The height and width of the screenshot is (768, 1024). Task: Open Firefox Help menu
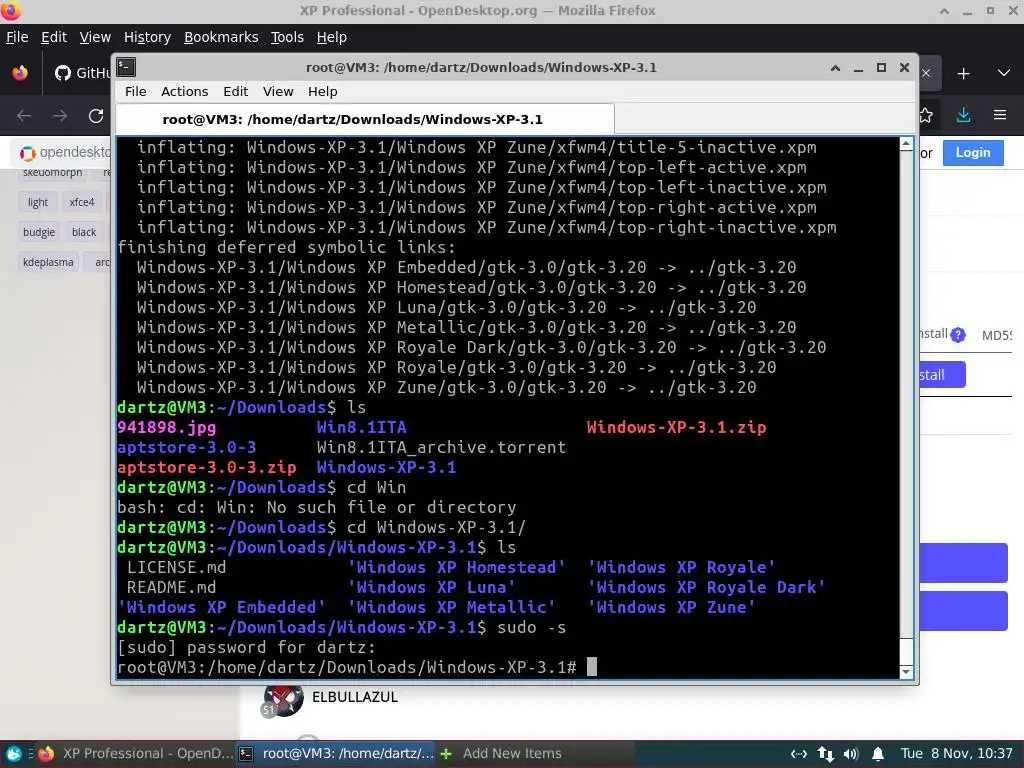[x=332, y=37]
